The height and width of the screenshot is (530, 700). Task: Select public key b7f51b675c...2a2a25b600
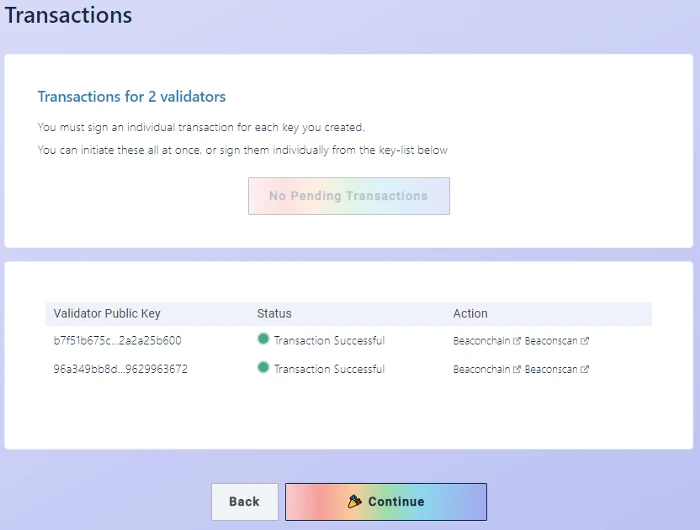coord(117,341)
